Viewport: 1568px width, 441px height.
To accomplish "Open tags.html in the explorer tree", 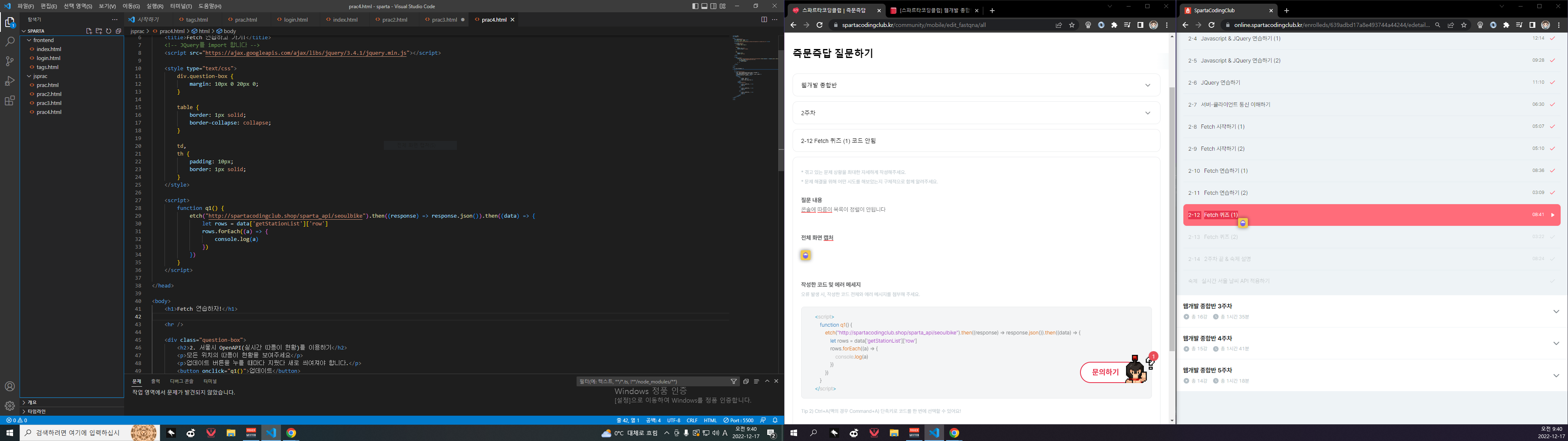I will tap(47, 67).
